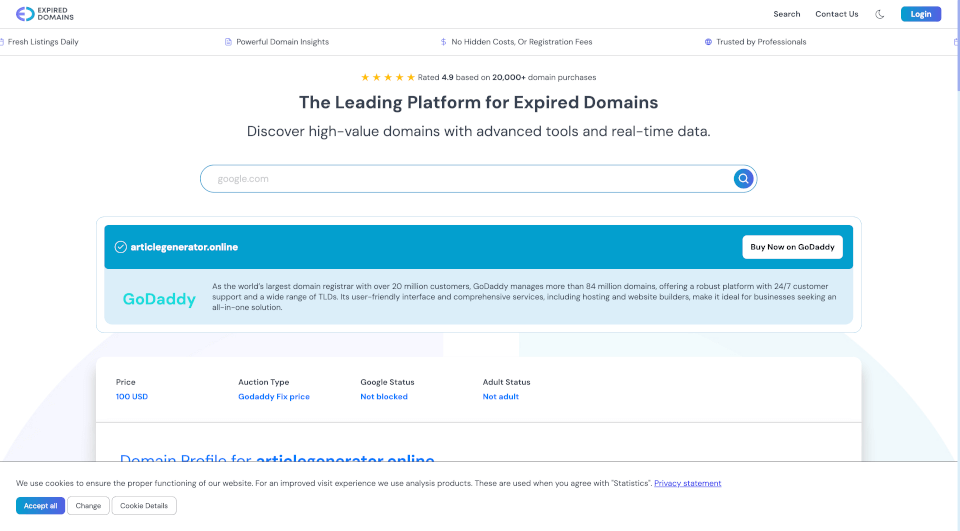Image resolution: width=960 pixels, height=531 pixels.
Task: Click the GoDaddy logo
Action: point(159,299)
